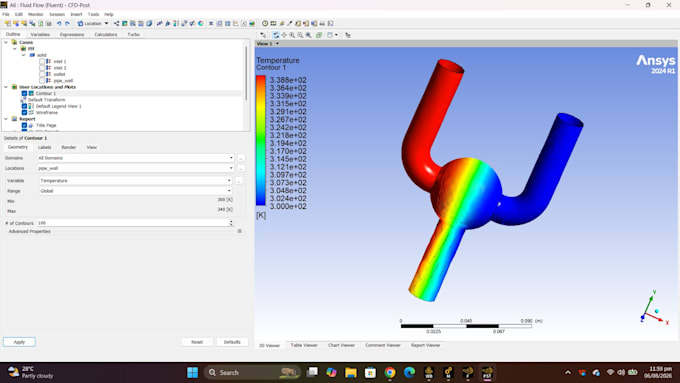680x383 pixels.
Task: Open the Location toolbar dropdown
Action: click(x=93, y=23)
